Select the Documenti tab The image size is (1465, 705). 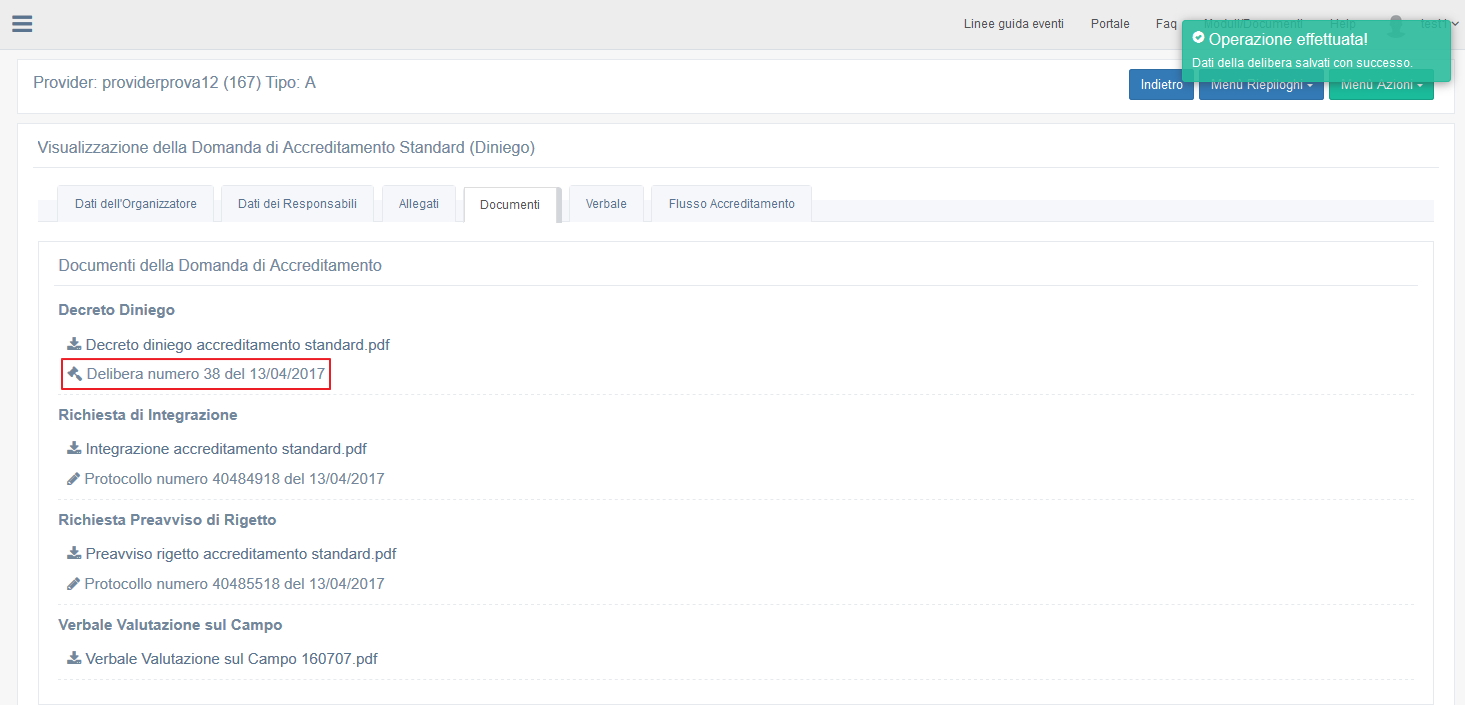pyautogui.click(x=510, y=205)
